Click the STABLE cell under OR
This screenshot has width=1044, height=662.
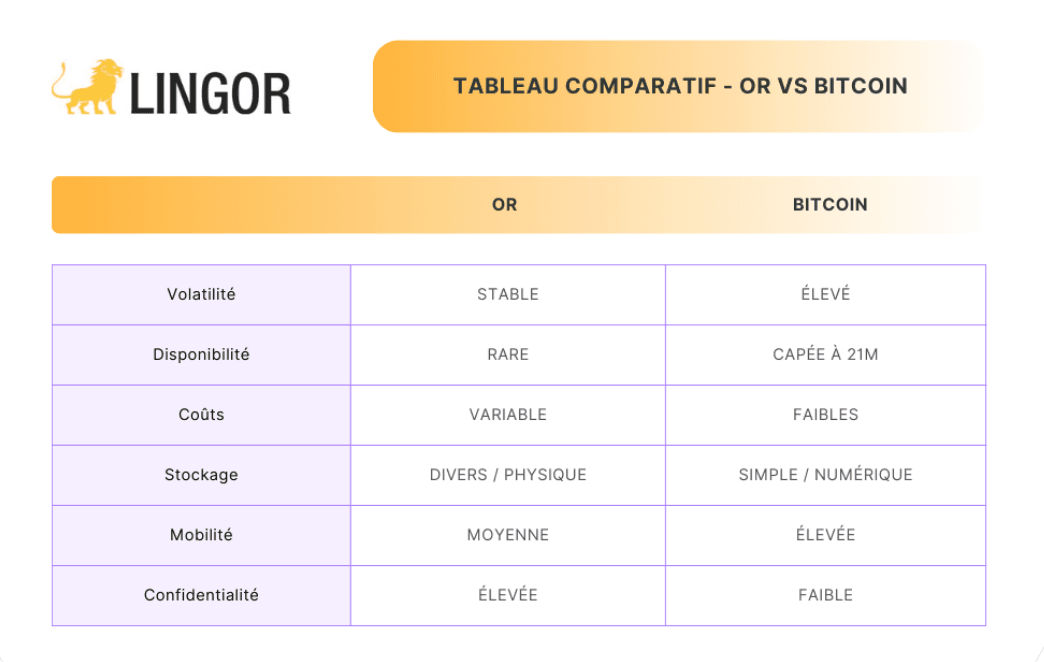(x=508, y=295)
